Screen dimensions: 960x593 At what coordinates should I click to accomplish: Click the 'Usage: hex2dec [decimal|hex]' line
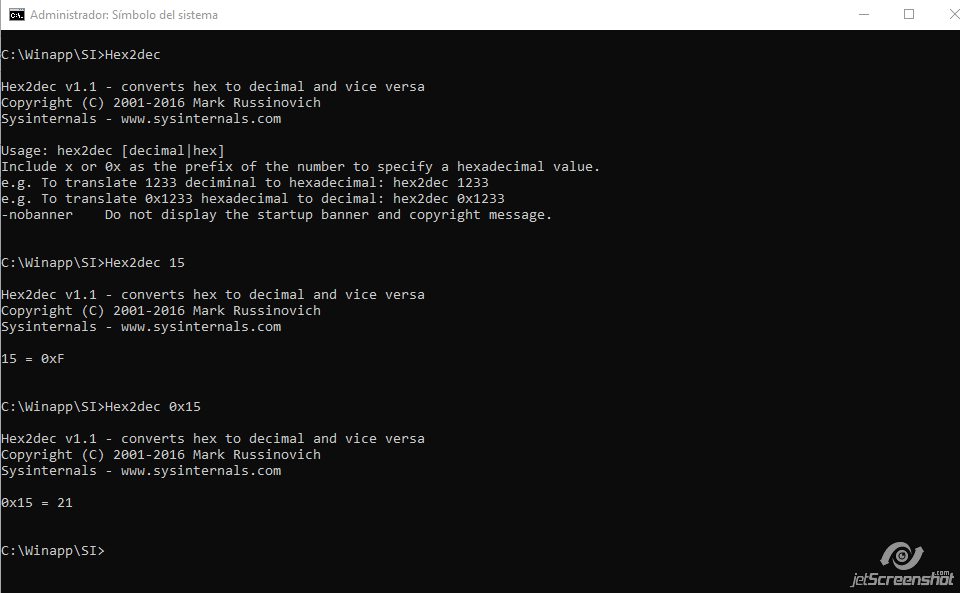(113, 151)
